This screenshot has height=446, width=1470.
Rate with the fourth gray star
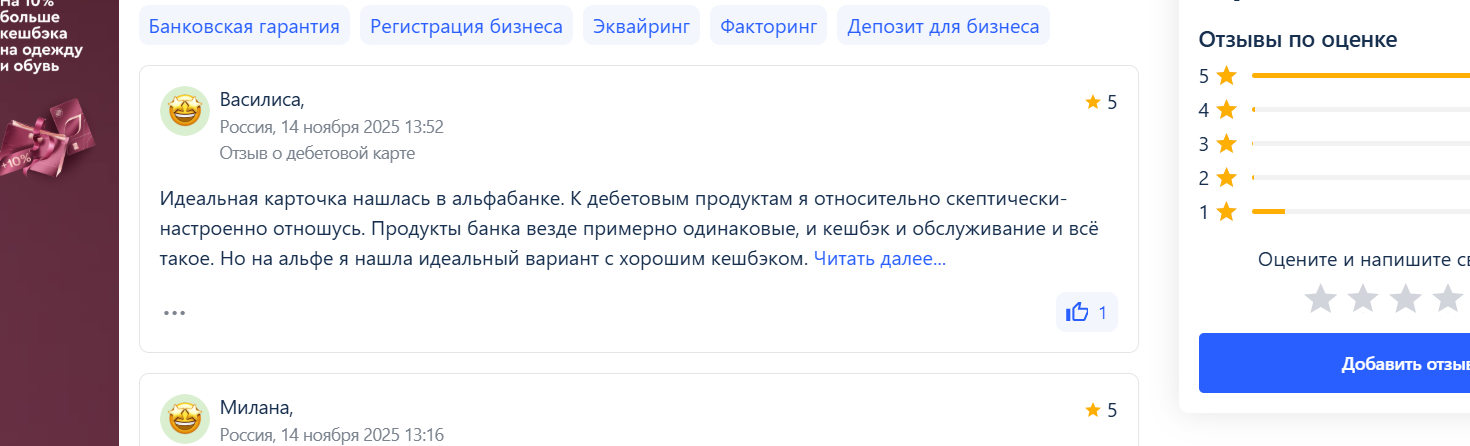(1447, 298)
